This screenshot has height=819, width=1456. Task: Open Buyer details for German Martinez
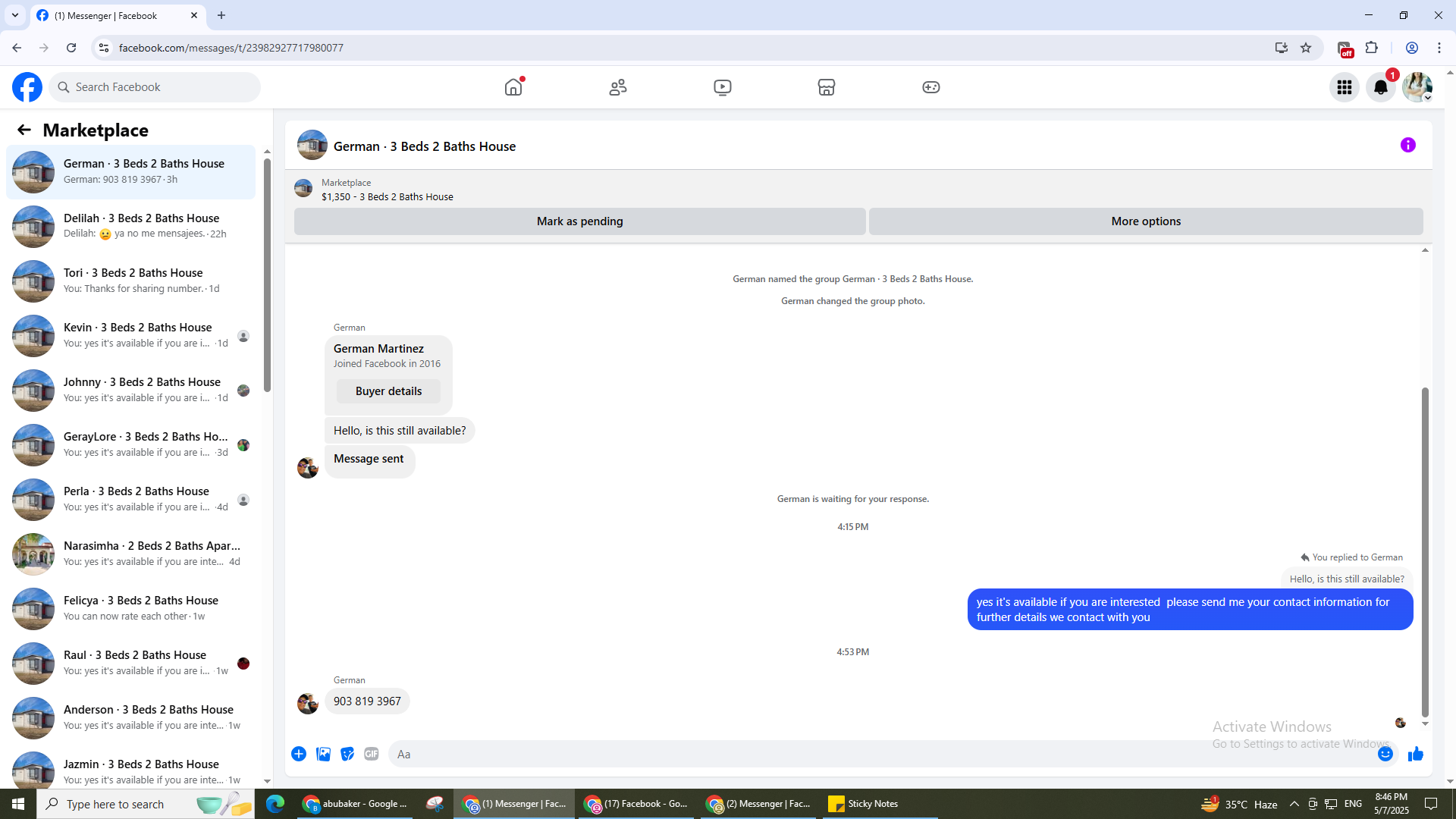point(388,391)
